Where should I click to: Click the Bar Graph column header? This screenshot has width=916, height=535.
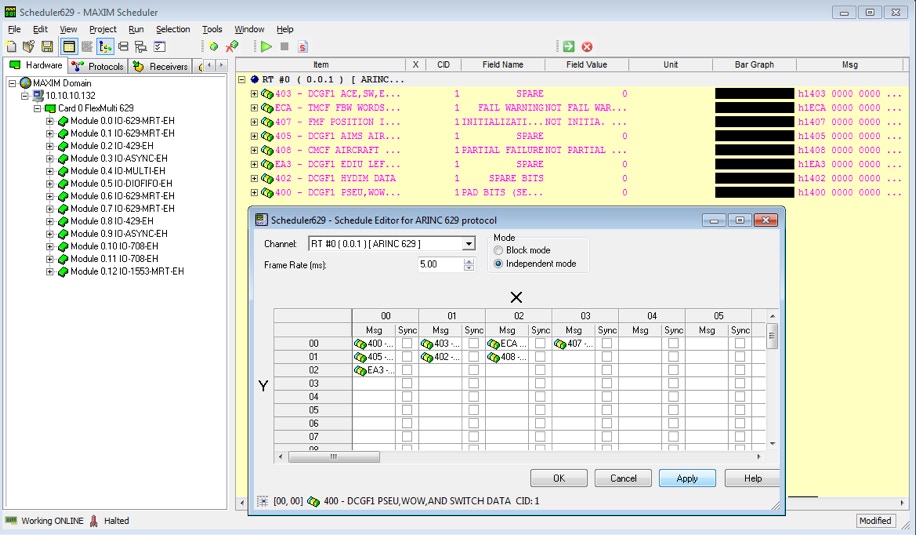pyautogui.click(x=754, y=65)
